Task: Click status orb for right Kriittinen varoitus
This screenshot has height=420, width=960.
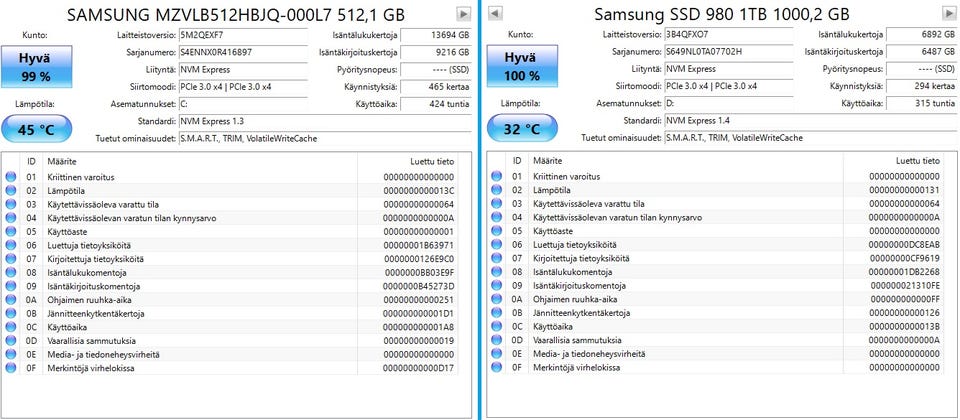Action: tap(497, 176)
